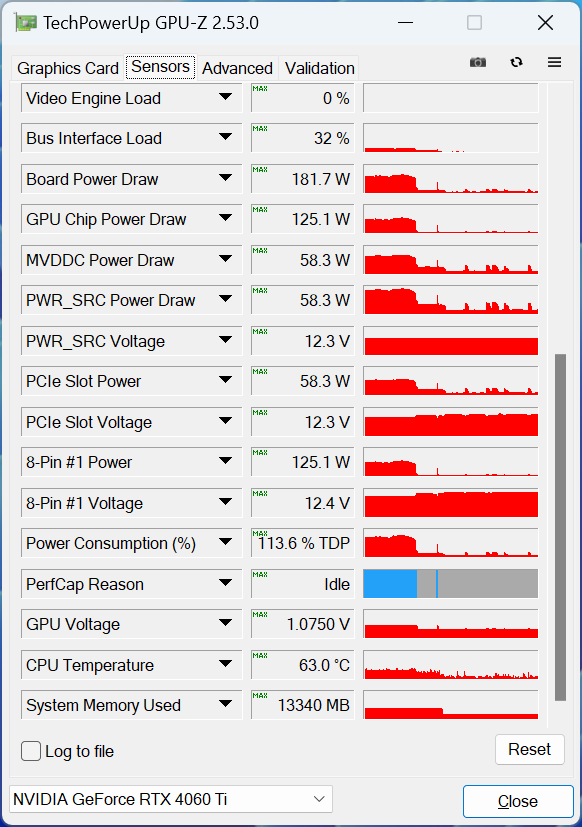Open the PWR_SRC Power Draw dropdown arrow
Image resolution: width=582 pixels, height=827 pixels.
225,299
